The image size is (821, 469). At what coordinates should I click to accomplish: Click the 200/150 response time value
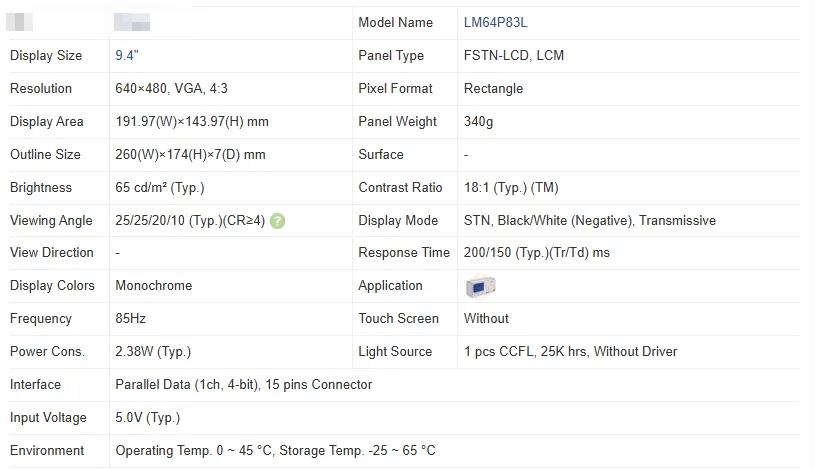pos(537,253)
